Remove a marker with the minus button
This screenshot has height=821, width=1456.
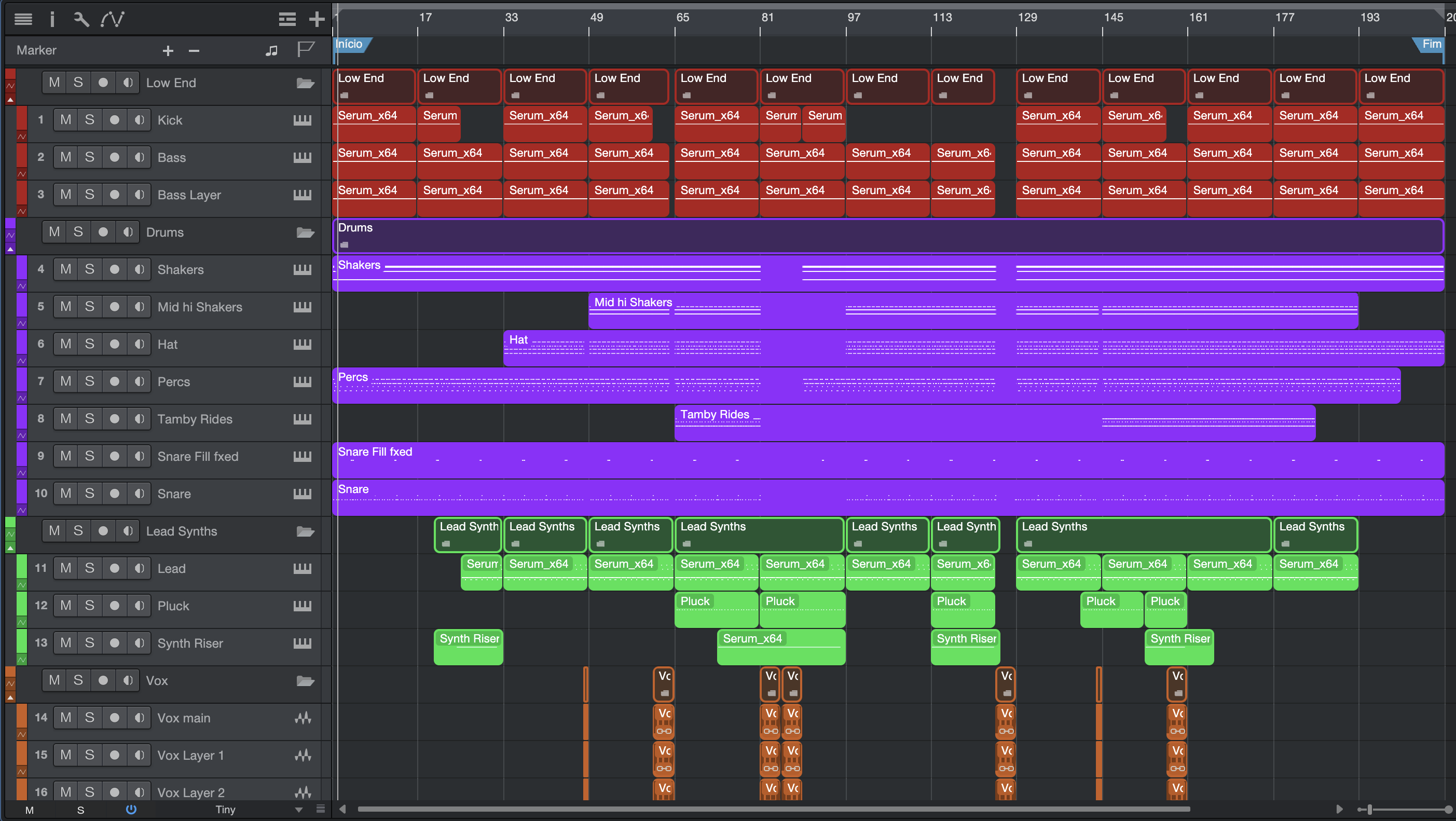pos(194,51)
